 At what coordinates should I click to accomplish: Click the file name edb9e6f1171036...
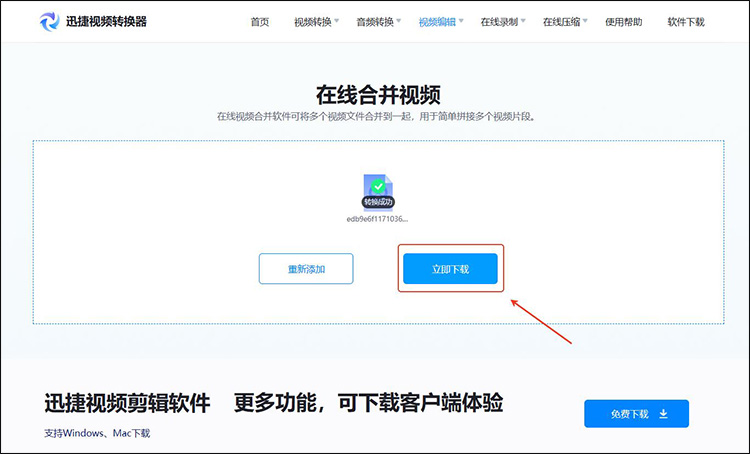pyautogui.click(x=377, y=219)
